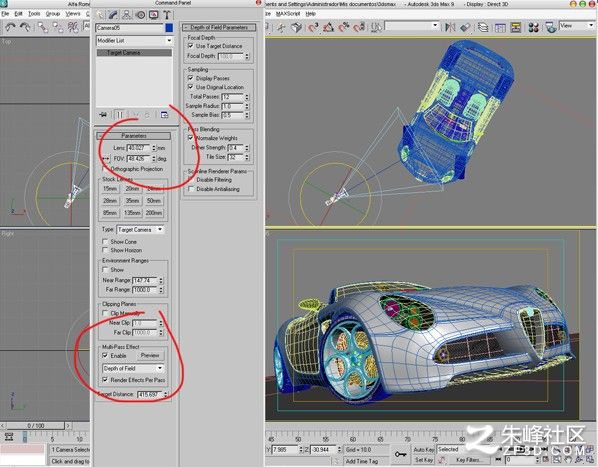
Task: Click the Redo arrow in the main toolbar
Action: click(25, 27)
